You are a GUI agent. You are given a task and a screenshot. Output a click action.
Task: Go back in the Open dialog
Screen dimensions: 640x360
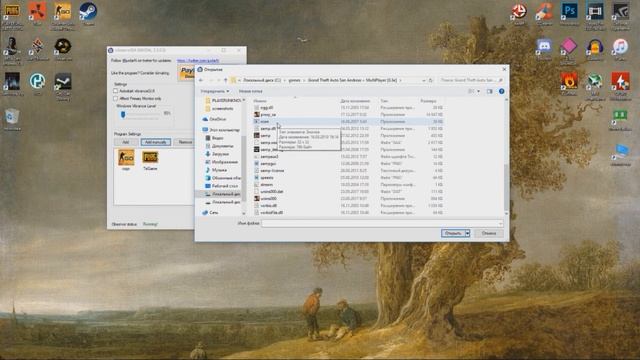pyautogui.click(x=201, y=80)
